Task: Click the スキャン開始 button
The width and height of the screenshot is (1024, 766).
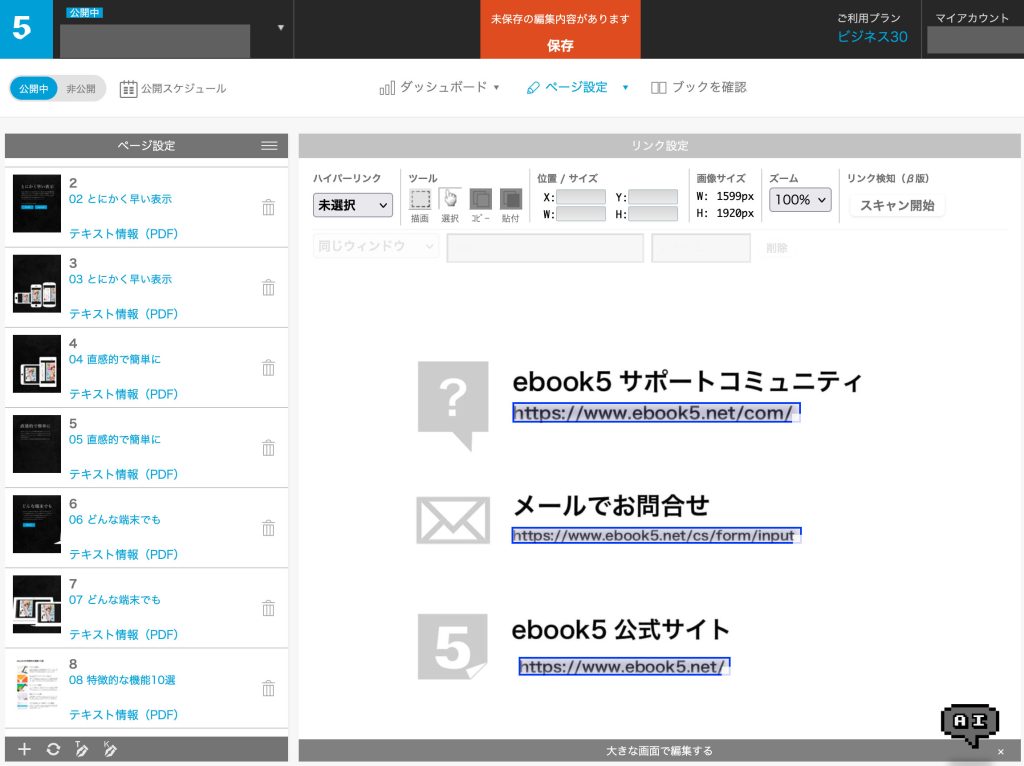Action: [x=897, y=205]
